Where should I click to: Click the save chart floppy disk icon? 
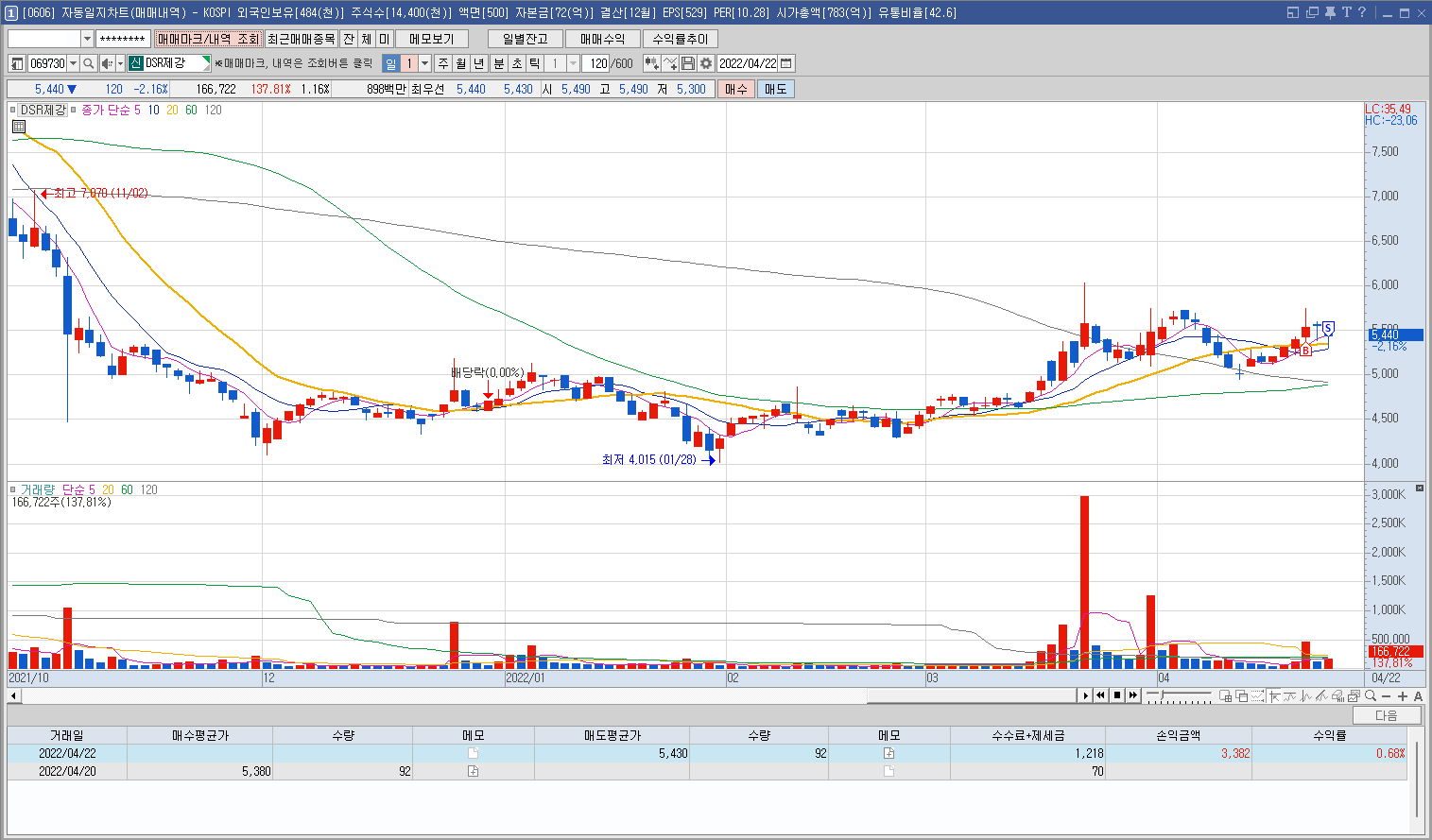click(x=688, y=63)
